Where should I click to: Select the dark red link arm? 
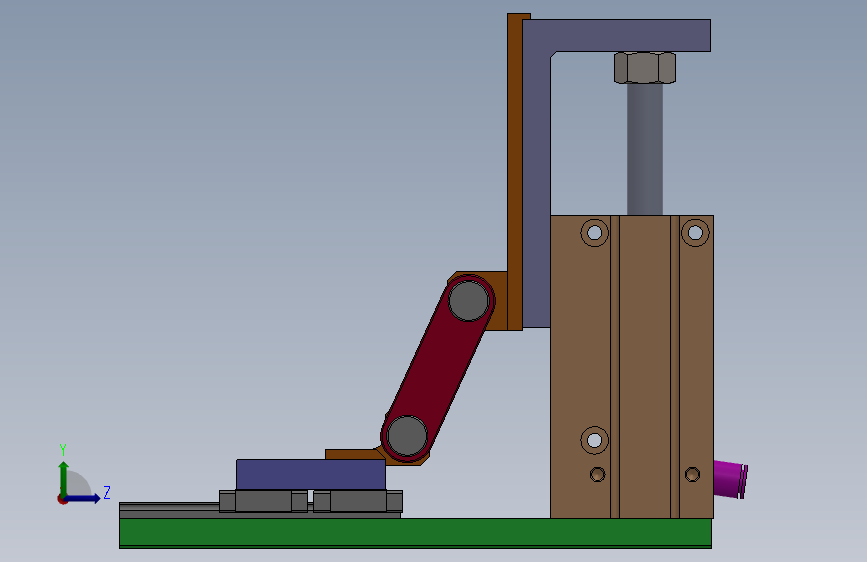437,369
